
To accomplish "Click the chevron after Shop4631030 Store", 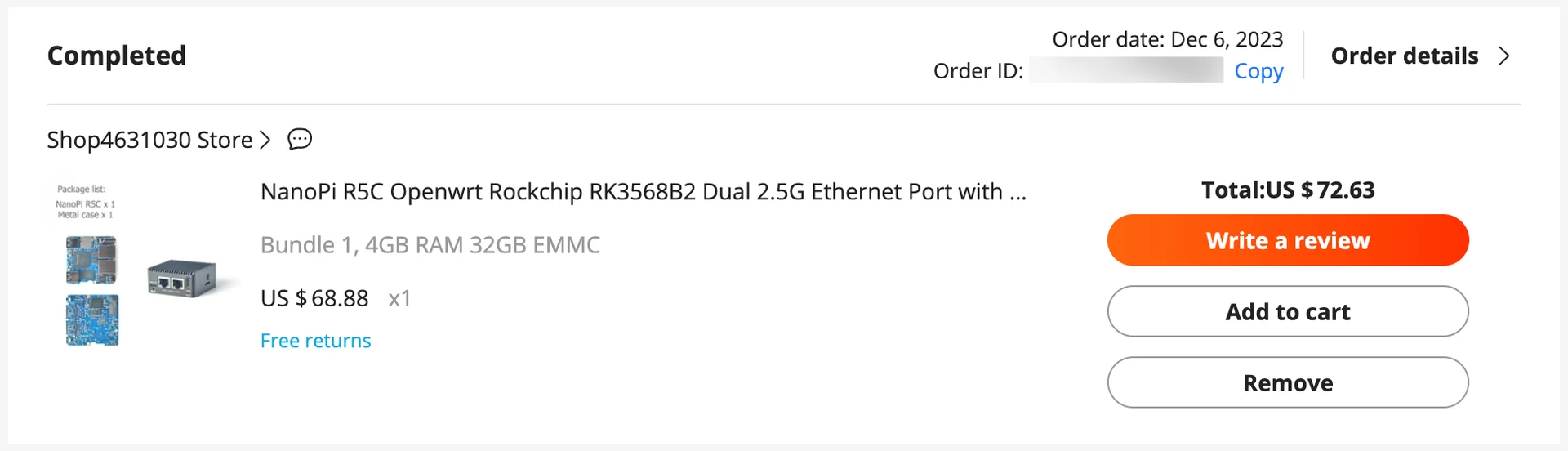I will [x=265, y=141].
